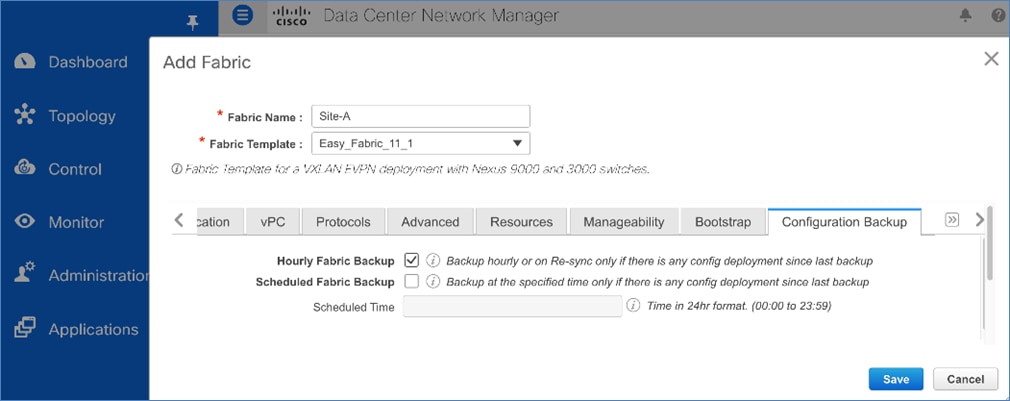Screen dimensions: 1010x401
Task: Show info for Hourly Fabric Backup
Action: click(x=433, y=261)
